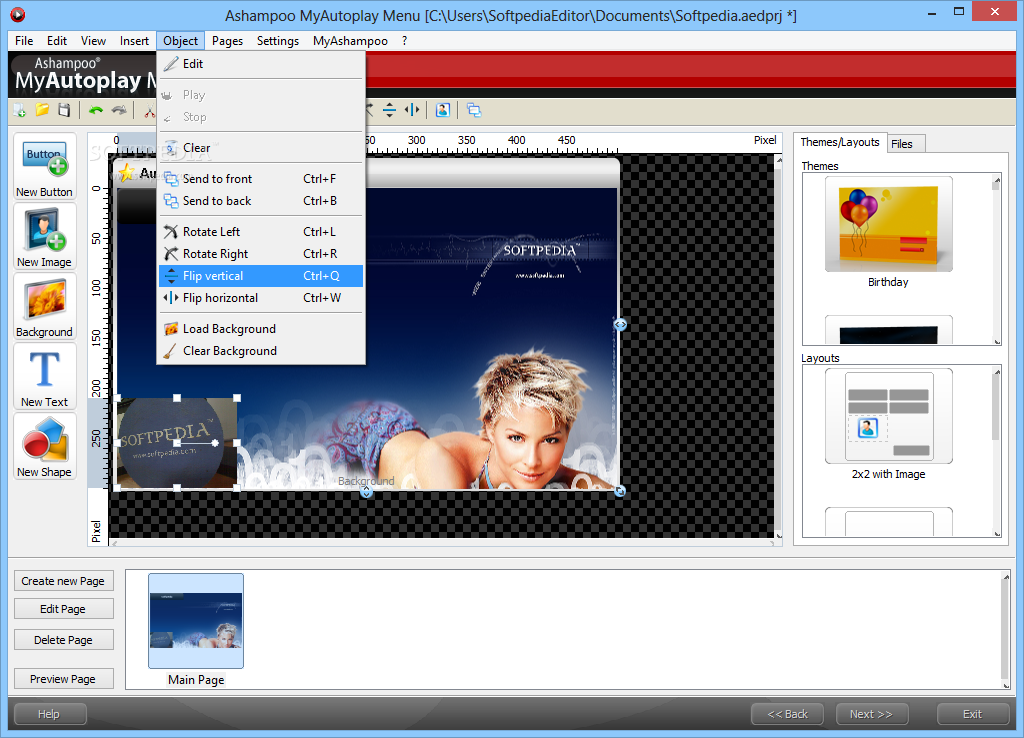Add a New Text object
The width and height of the screenshot is (1024, 738).
coord(44,377)
